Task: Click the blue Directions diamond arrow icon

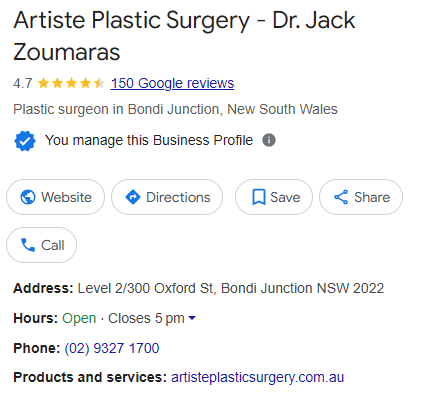Action: pyautogui.click(x=133, y=197)
